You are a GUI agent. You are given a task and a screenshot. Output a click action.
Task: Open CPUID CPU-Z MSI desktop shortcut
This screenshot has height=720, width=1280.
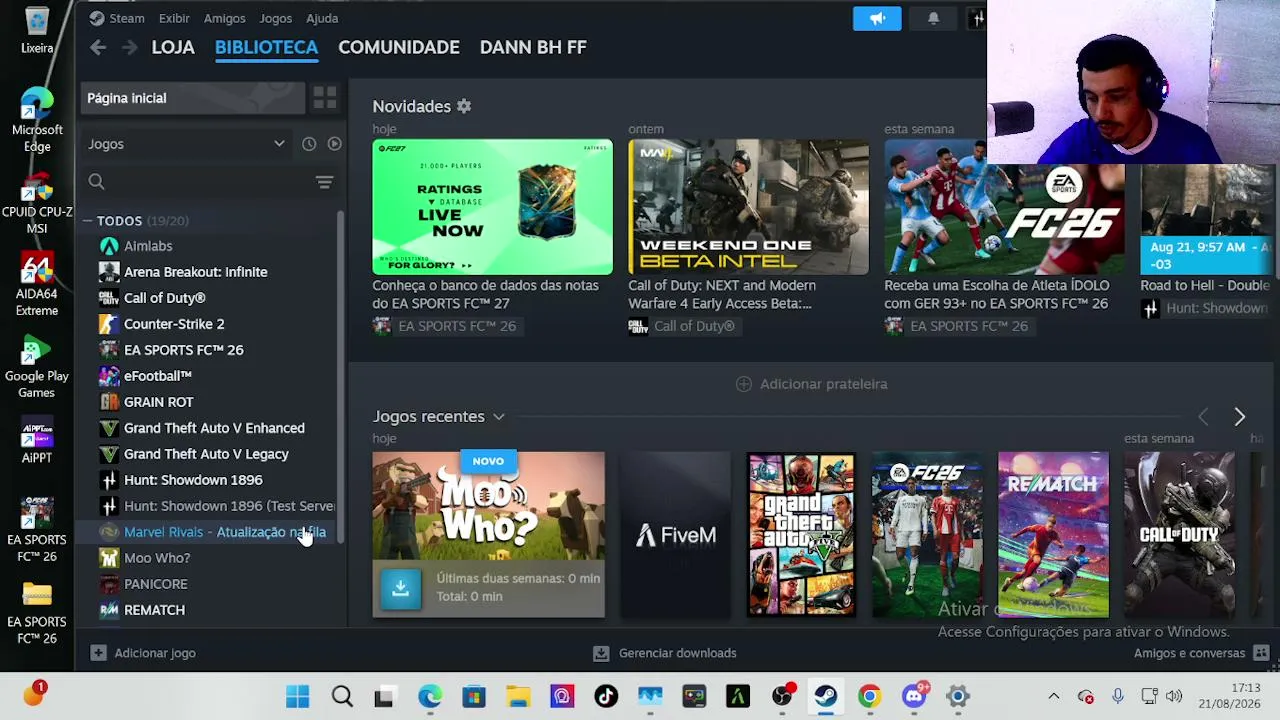click(x=37, y=203)
